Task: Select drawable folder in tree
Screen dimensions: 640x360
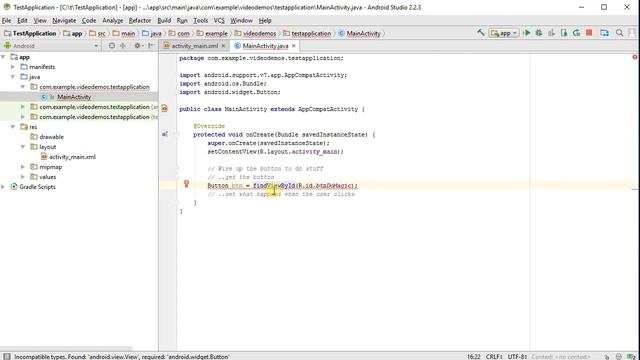Action: point(51,137)
